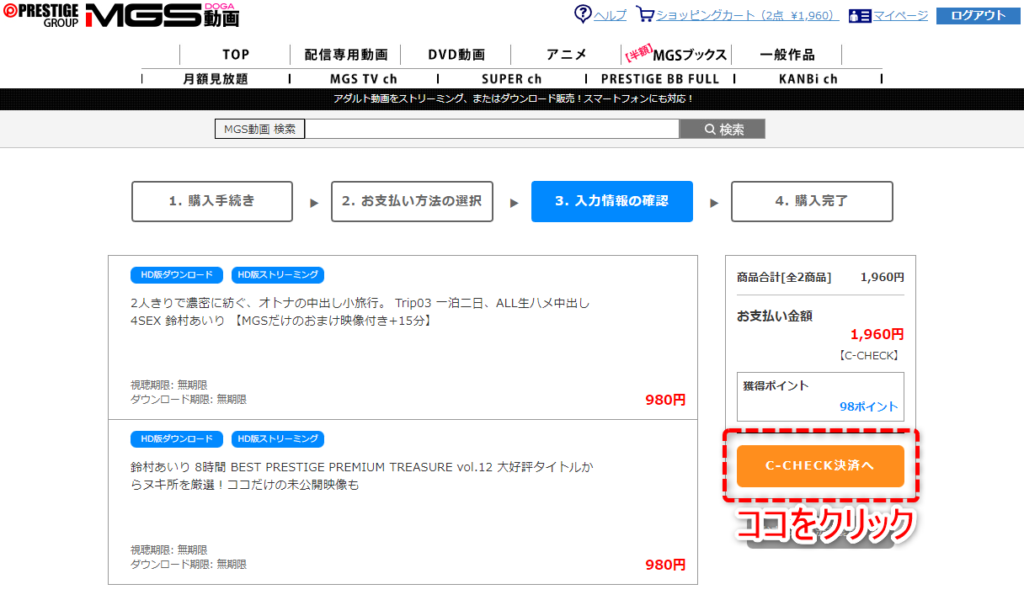Click step 1. 購入手続き
1024x616 pixels.
pyautogui.click(x=212, y=201)
